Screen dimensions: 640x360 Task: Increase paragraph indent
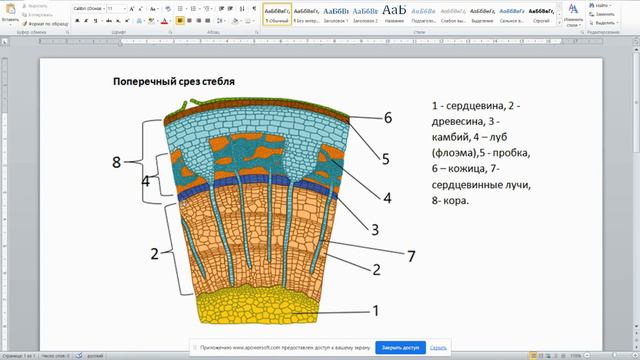[x=230, y=9]
